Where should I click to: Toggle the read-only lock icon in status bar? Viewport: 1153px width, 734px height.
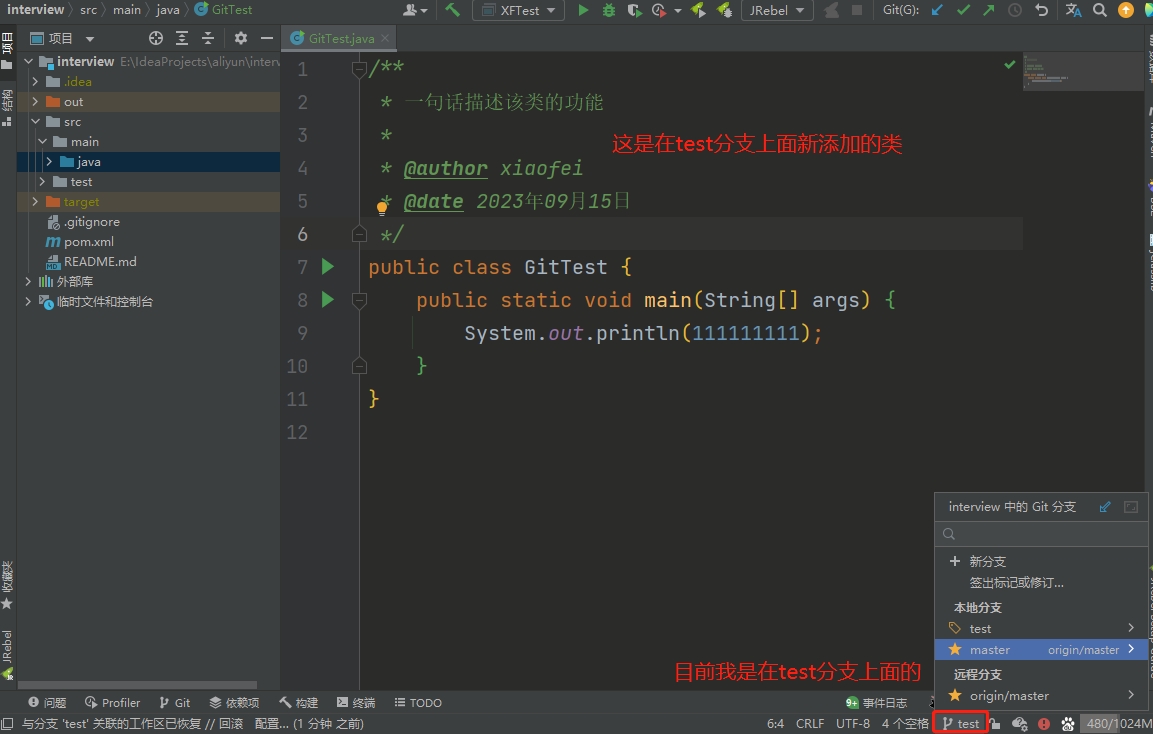[995, 723]
